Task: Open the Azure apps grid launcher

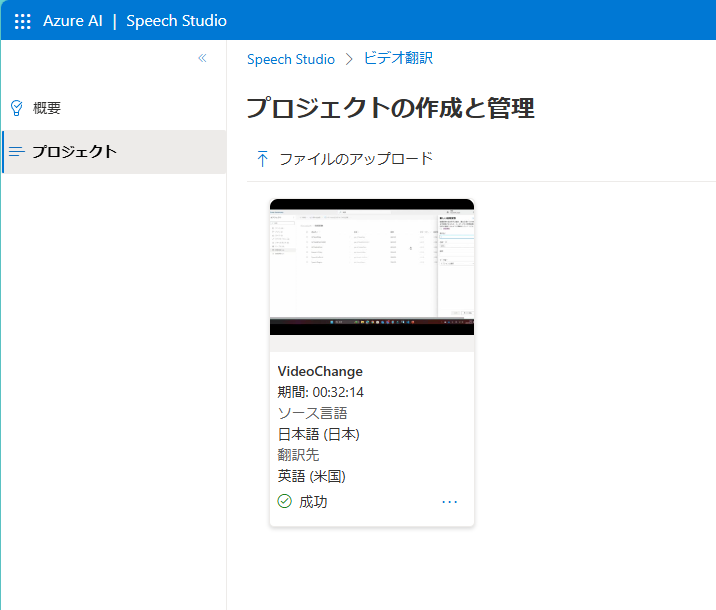Action: point(22,21)
